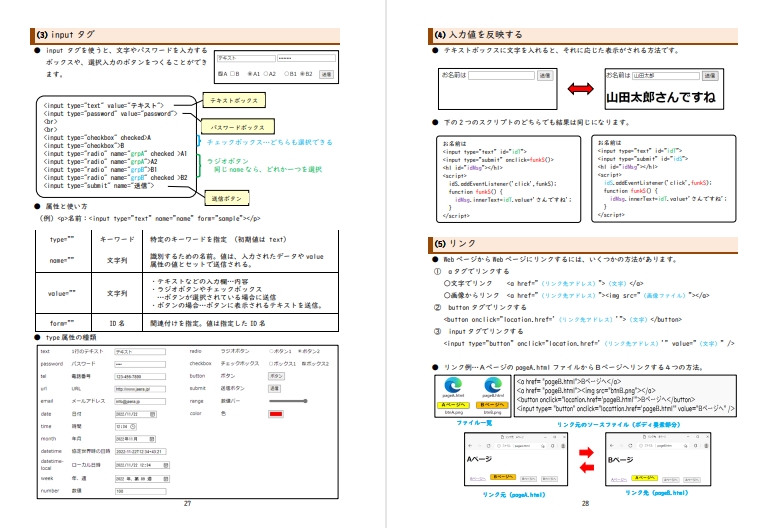Click the テキスト text field in the sample box

[x=246, y=58]
